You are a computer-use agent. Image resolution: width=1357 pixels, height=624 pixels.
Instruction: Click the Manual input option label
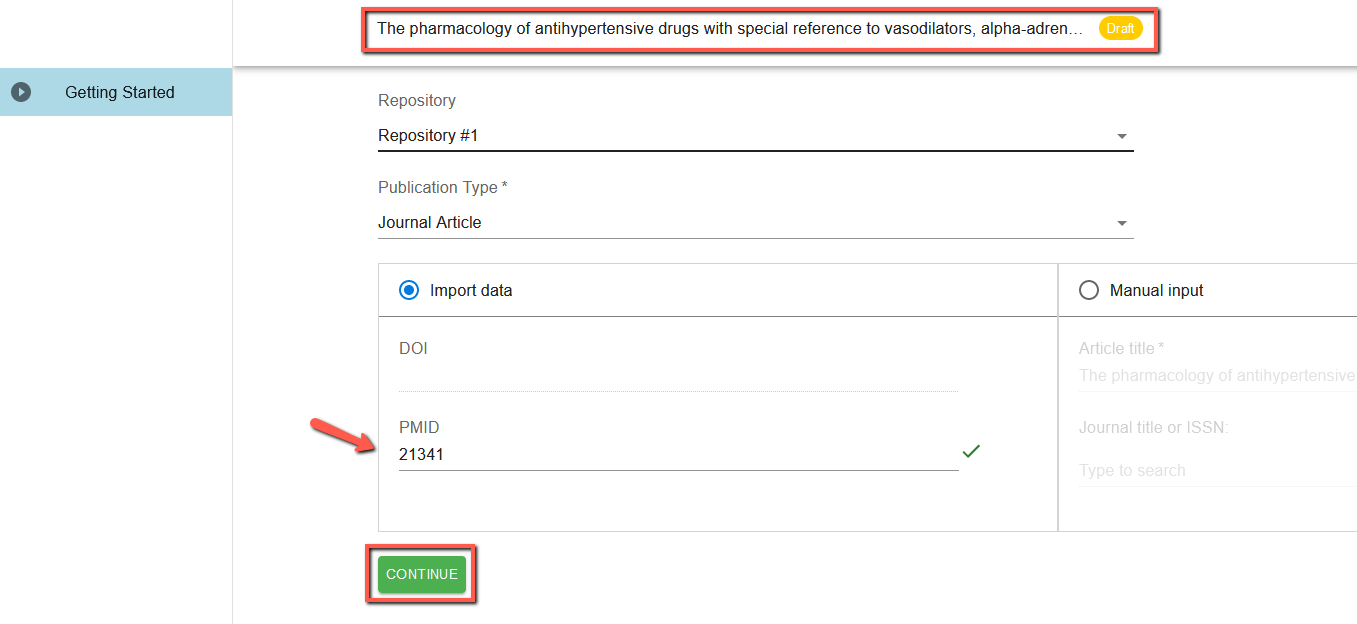click(1156, 291)
